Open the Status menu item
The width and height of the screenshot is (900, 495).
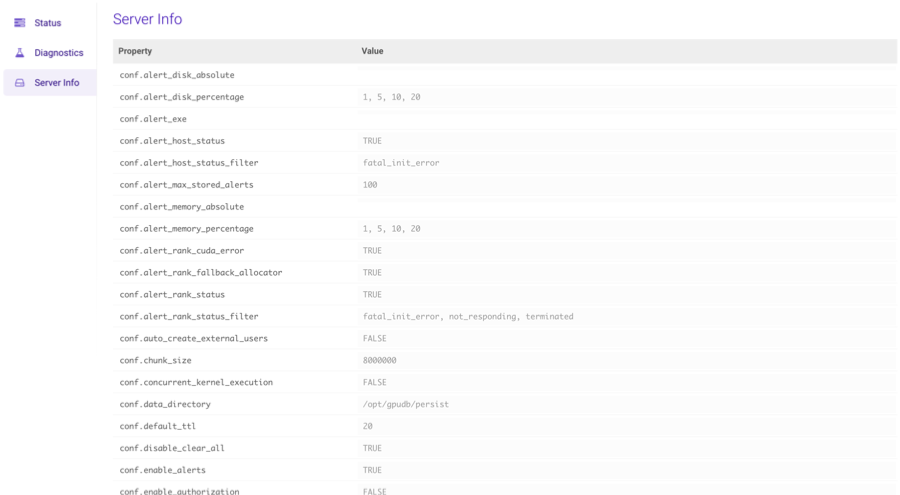47,23
